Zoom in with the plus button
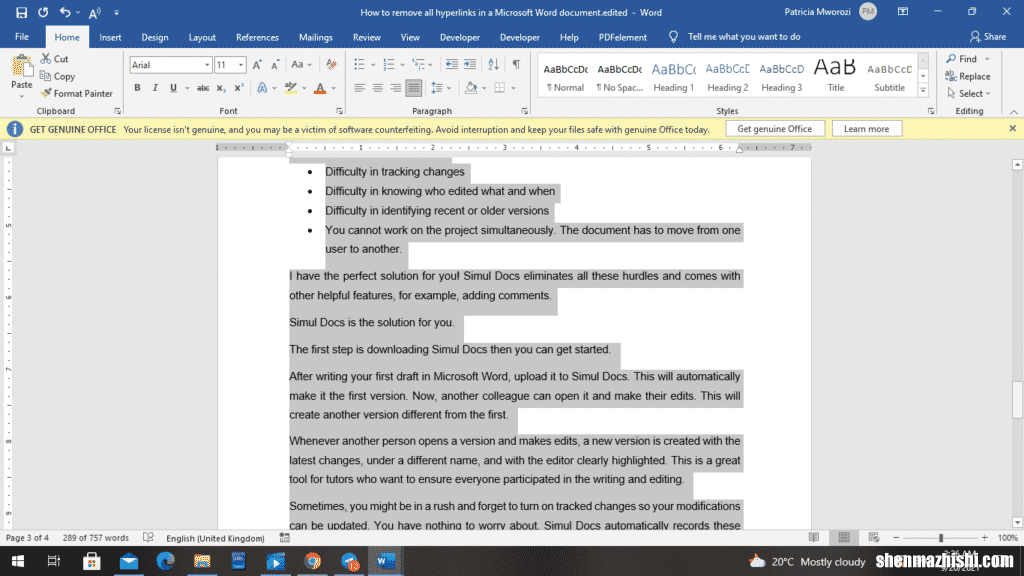 985,537
